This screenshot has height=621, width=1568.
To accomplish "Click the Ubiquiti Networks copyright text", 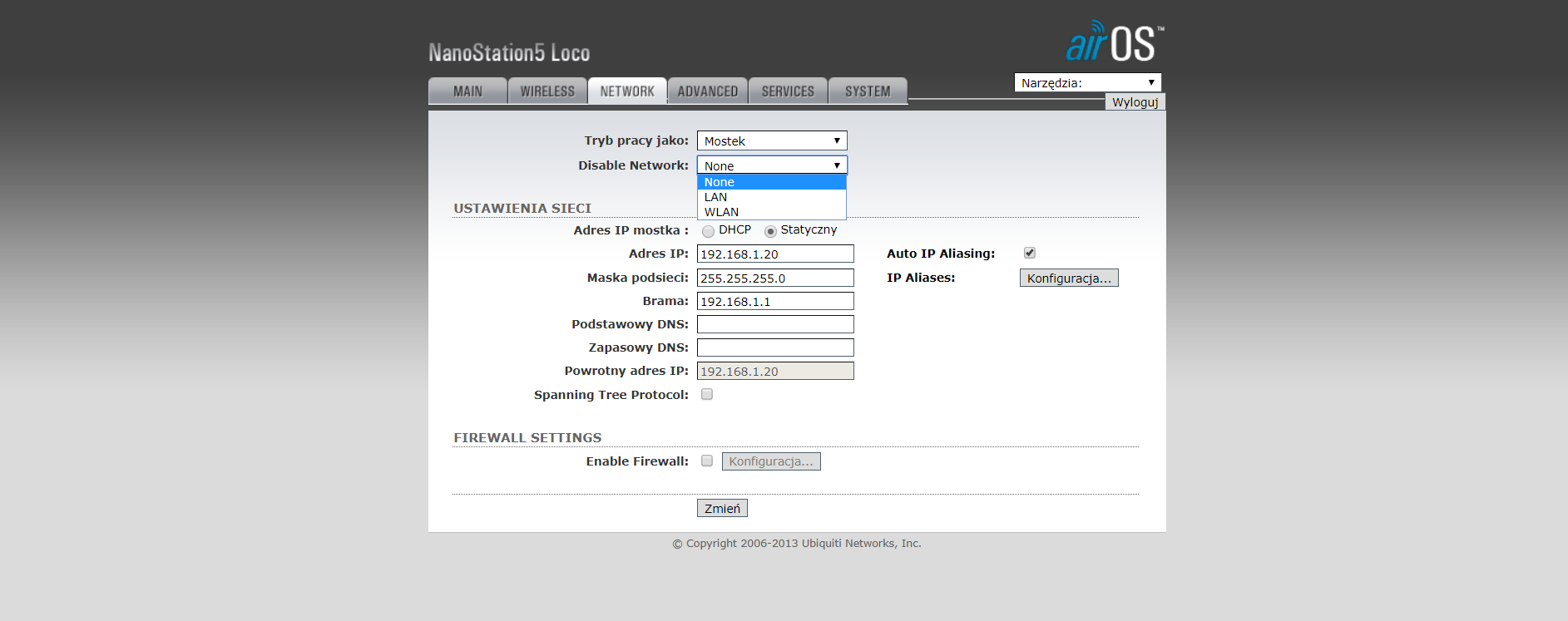I will 797,544.
